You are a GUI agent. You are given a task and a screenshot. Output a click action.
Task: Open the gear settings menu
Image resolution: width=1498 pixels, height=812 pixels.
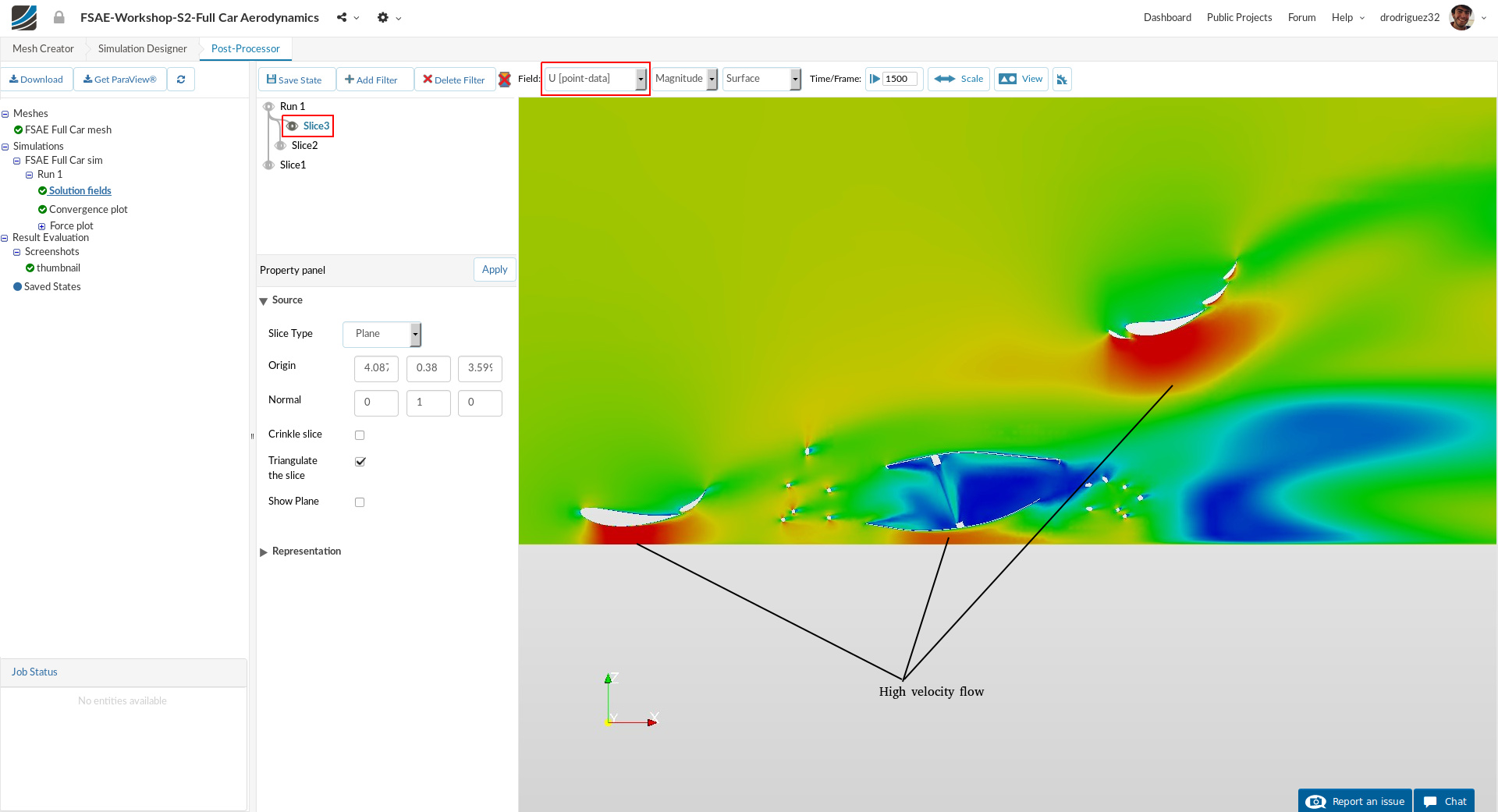tap(383, 17)
